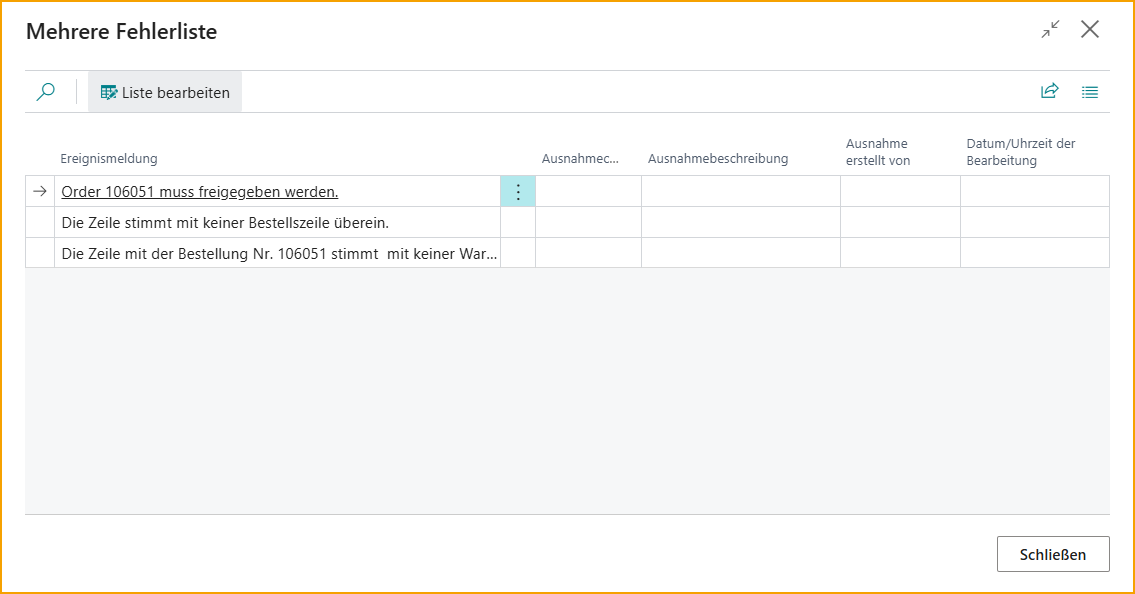Click the arrow row selector of first row
The height and width of the screenshot is (594, 1135).
click(x=40, y=192)
